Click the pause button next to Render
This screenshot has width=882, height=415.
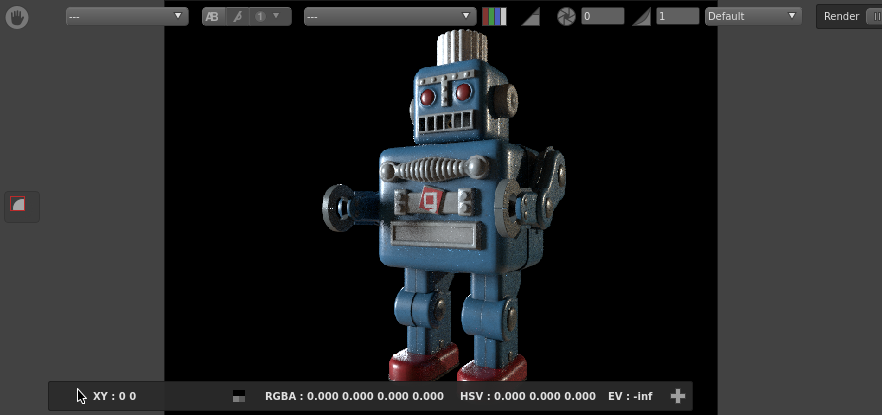click(874, 17)
